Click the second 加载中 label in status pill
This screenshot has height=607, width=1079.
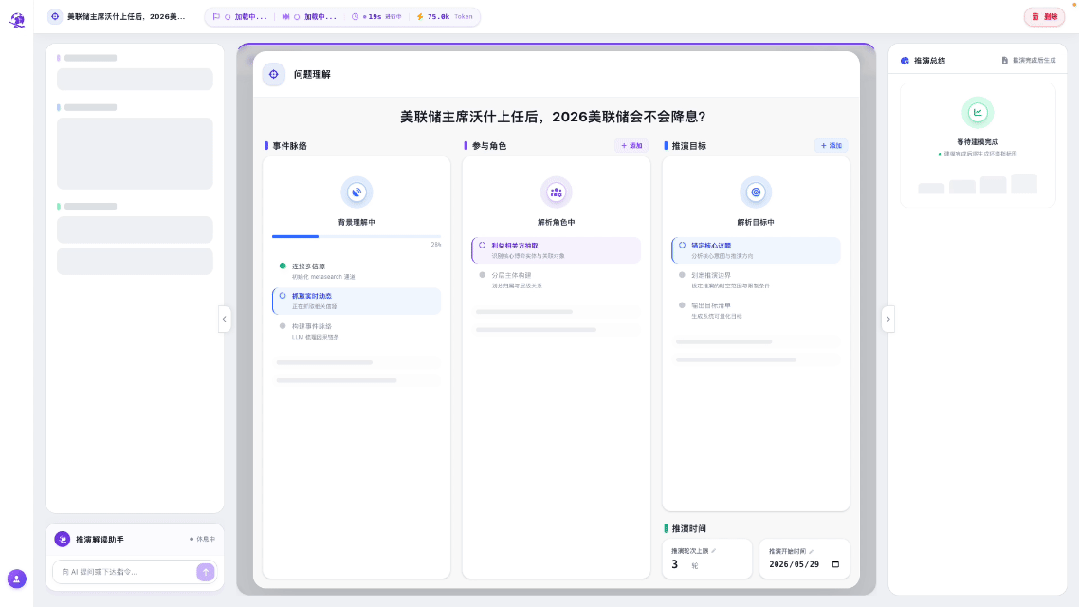320,17
